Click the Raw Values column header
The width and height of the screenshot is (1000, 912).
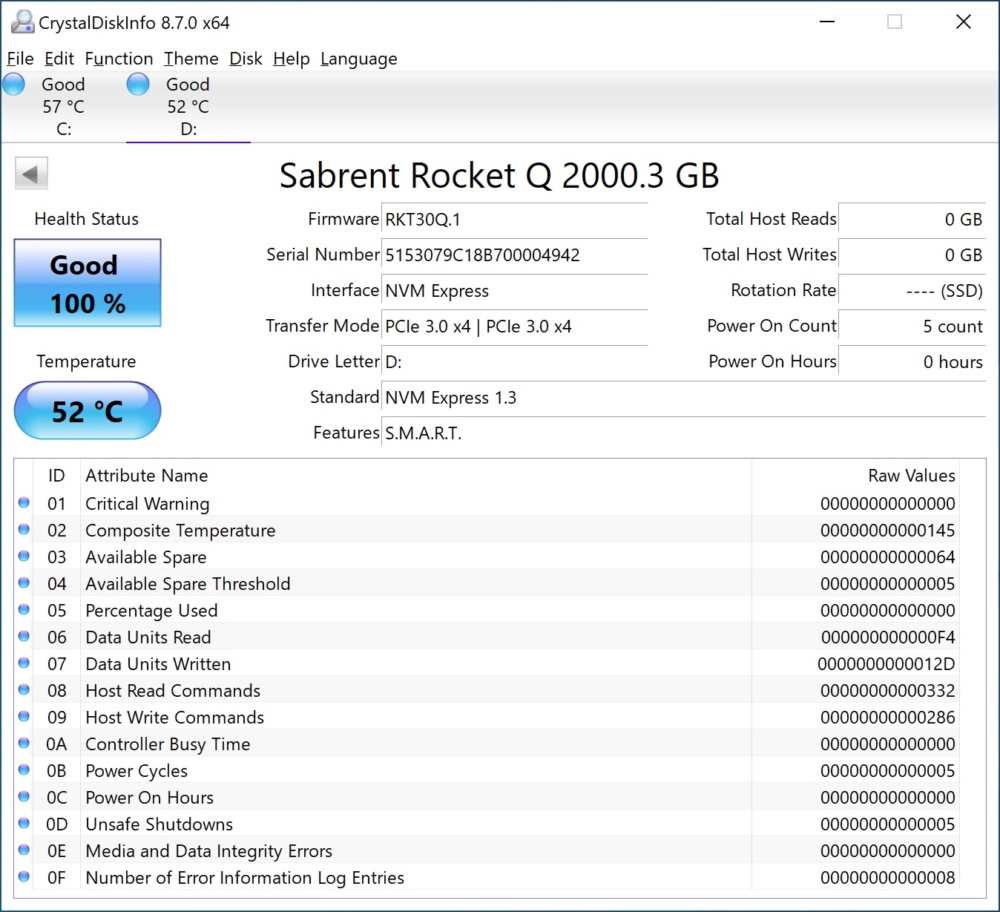pos(855,476)
